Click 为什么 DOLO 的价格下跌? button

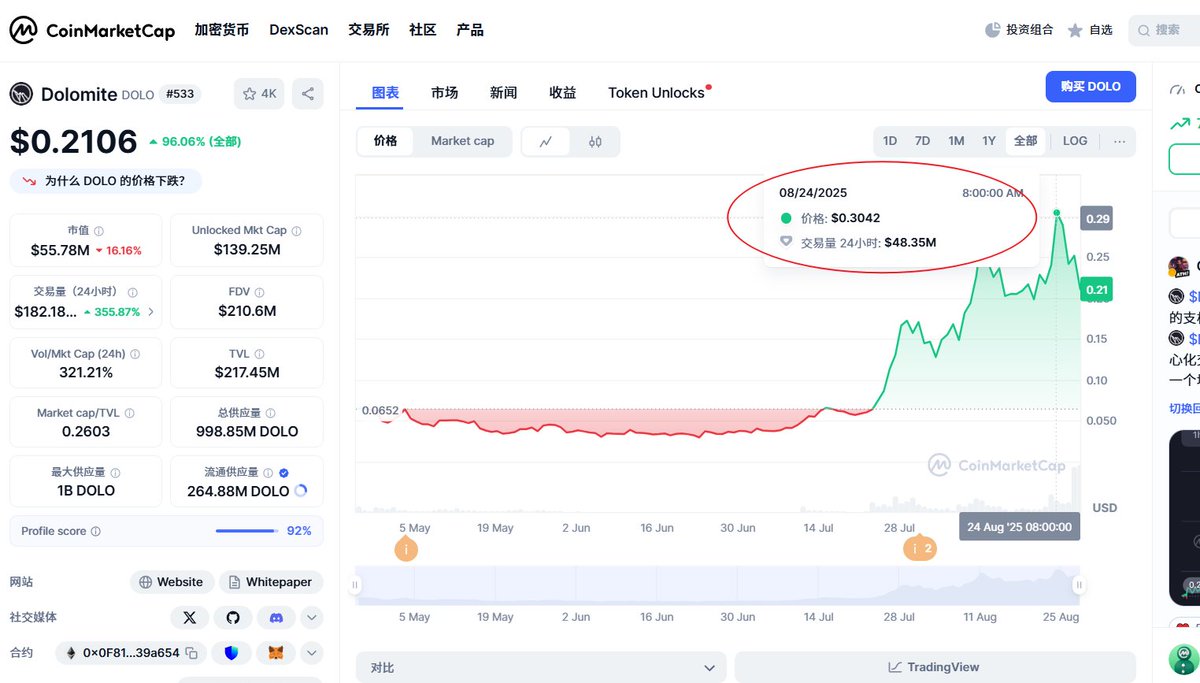(106, 181)
